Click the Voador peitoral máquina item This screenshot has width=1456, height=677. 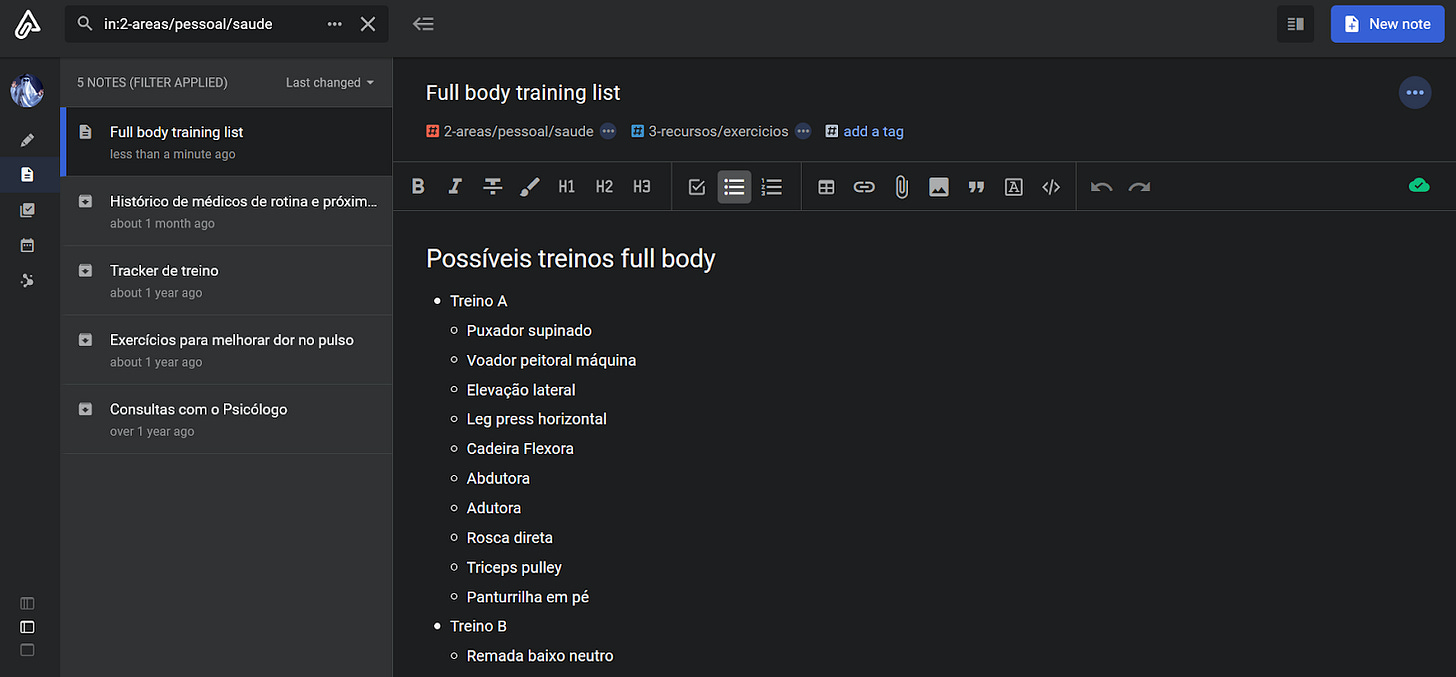(551, 360)
